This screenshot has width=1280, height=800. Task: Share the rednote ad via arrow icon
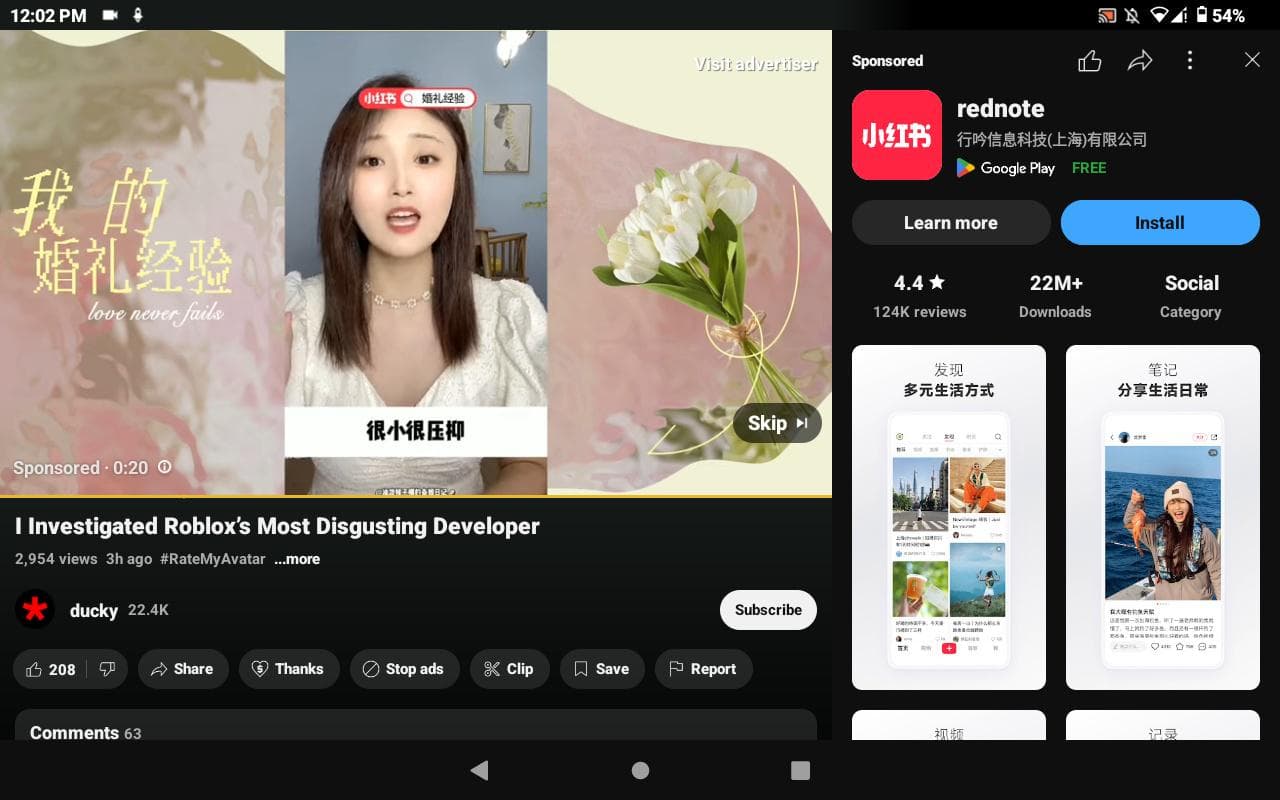coord(1140,61)
